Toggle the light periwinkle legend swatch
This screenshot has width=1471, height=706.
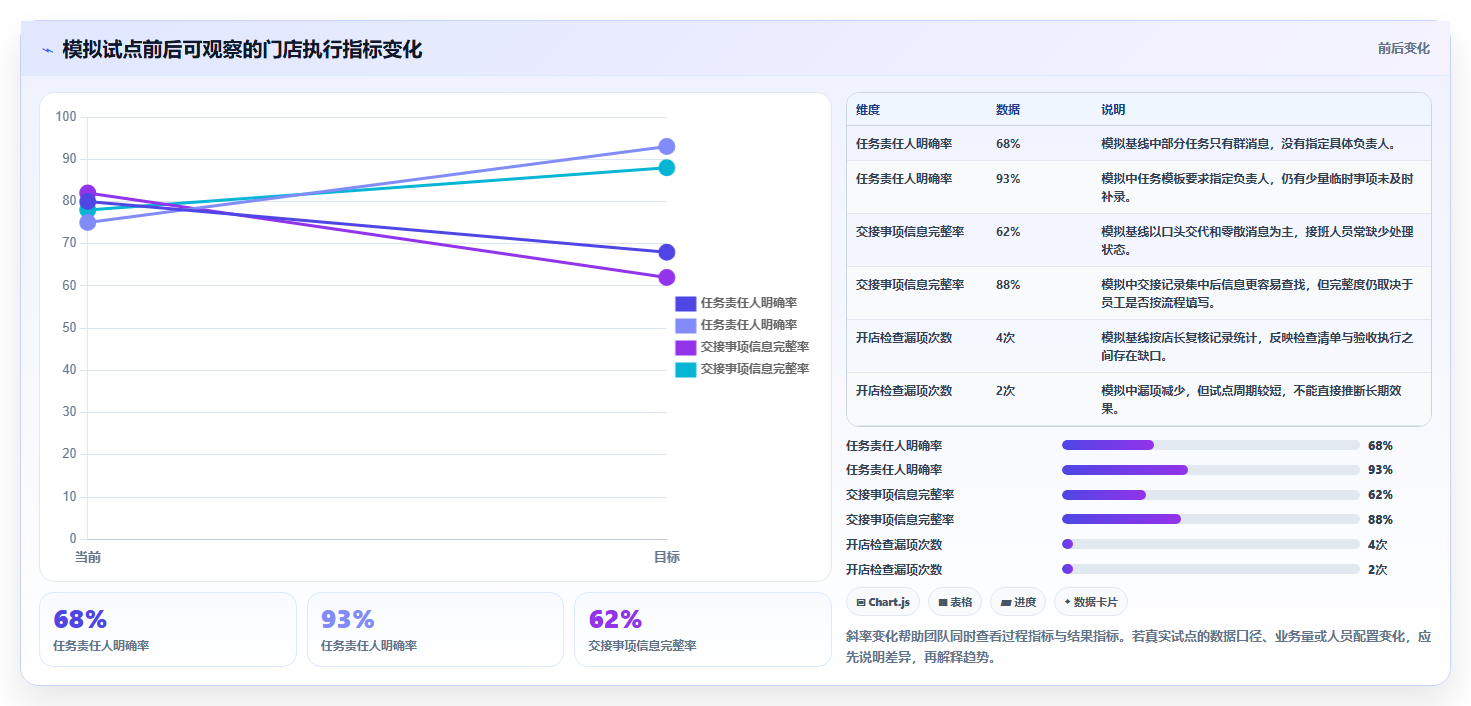pos(685,325)
